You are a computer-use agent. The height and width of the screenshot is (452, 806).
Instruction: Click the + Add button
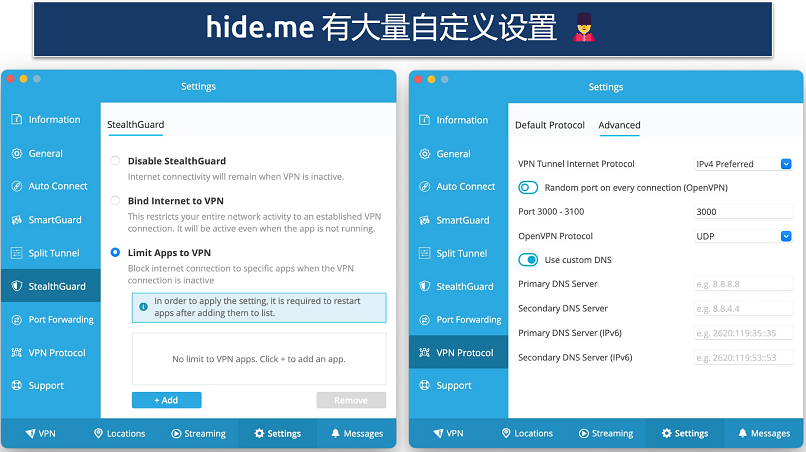click(167, 400)
